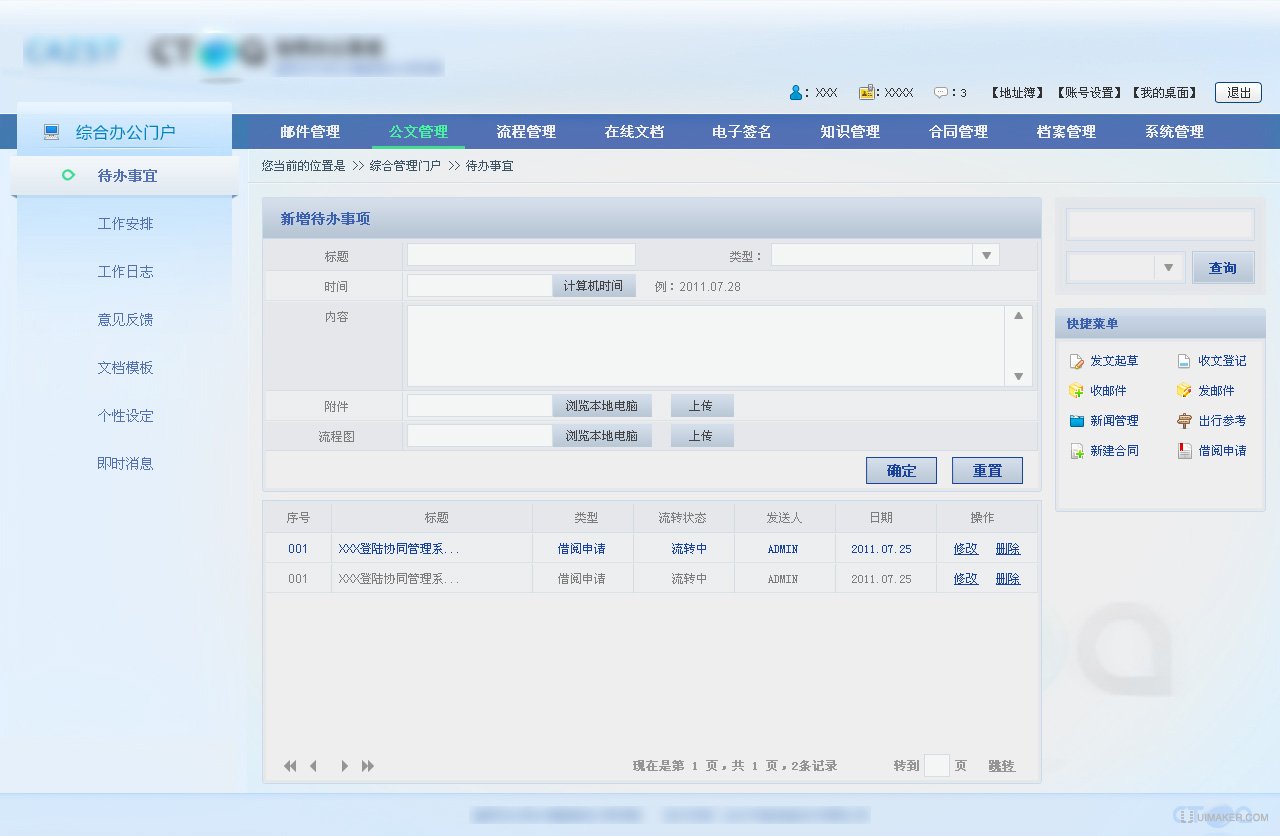Click the 跳转 jump link
The image size is (1280, 836).
(x=1001, y=766)
